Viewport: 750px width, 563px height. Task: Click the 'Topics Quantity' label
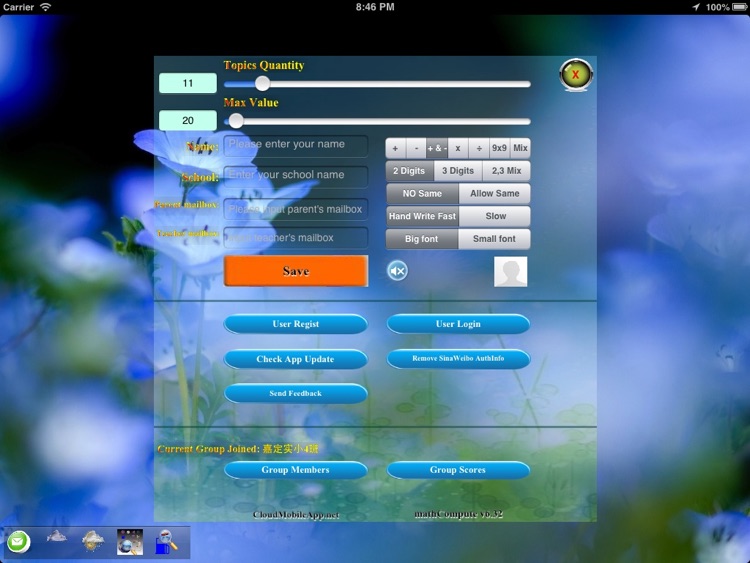[x=264, y=66]
